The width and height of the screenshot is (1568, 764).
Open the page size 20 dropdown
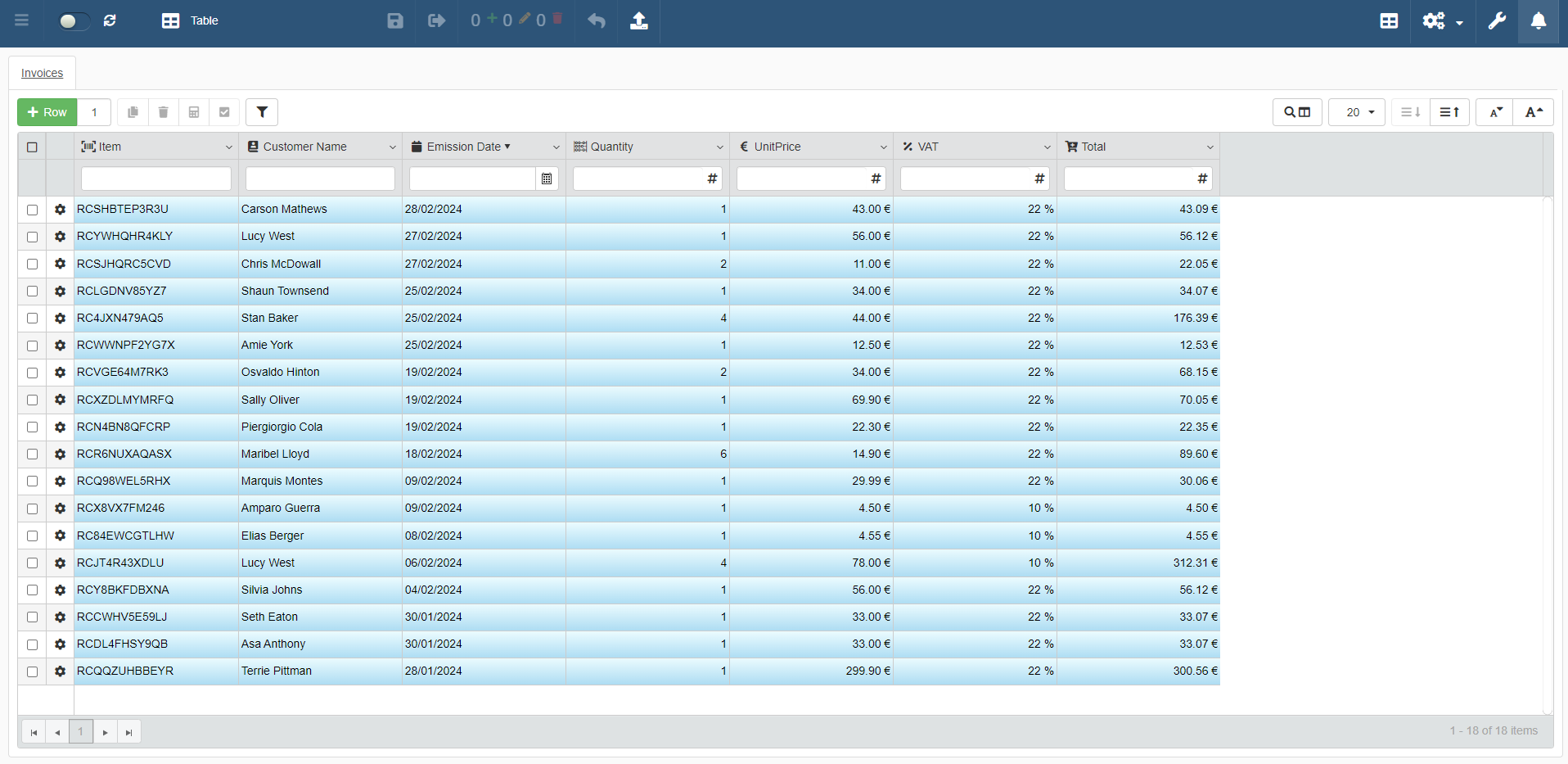[1356, 112]
